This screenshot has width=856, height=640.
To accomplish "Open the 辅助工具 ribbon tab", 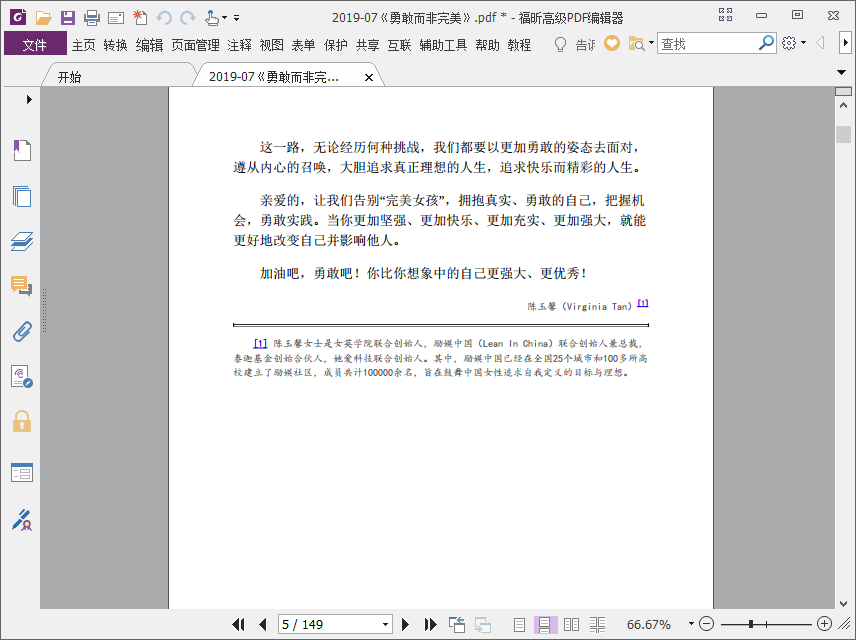I will coord(443,45).
